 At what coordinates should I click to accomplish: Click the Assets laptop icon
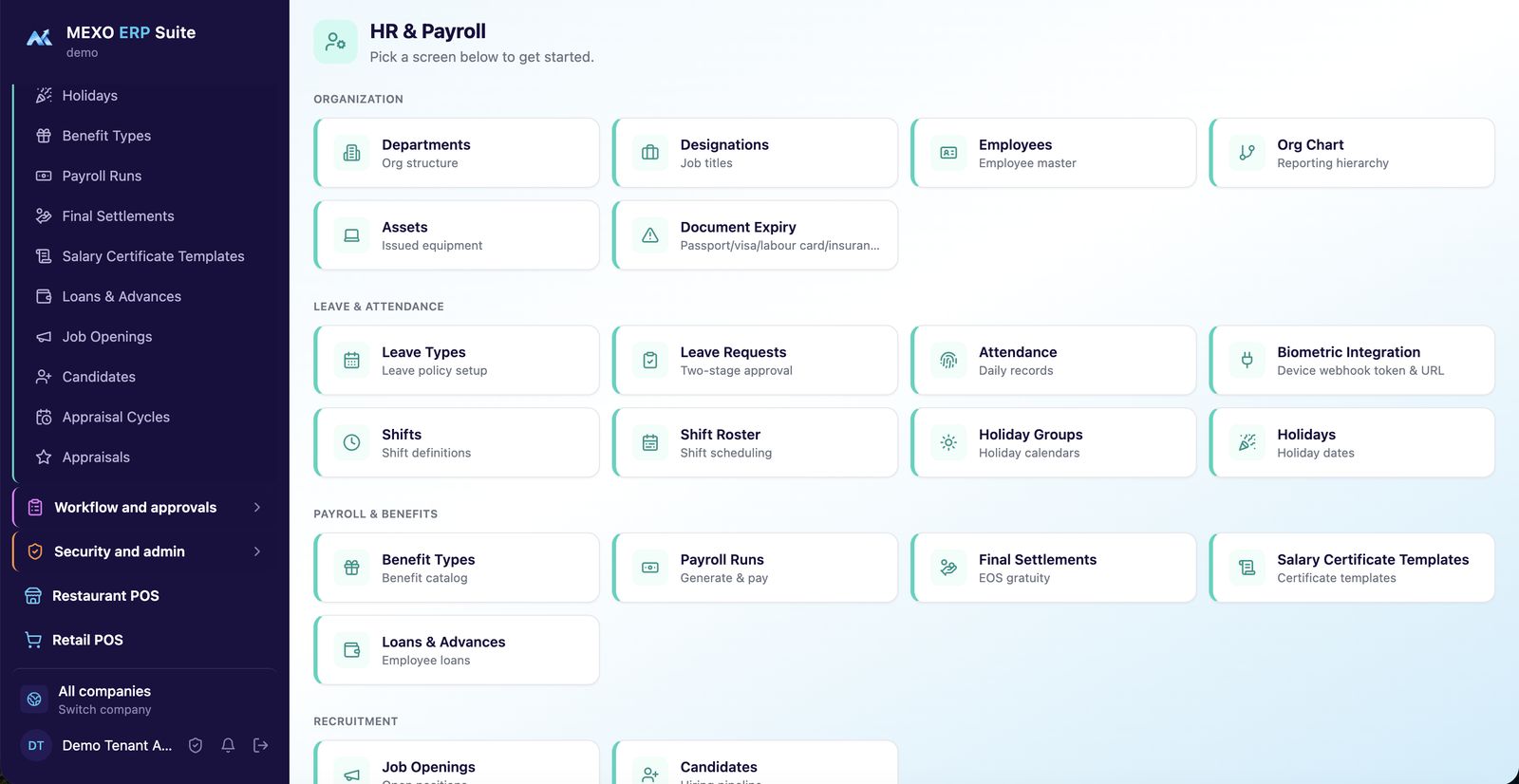[351, 235]
